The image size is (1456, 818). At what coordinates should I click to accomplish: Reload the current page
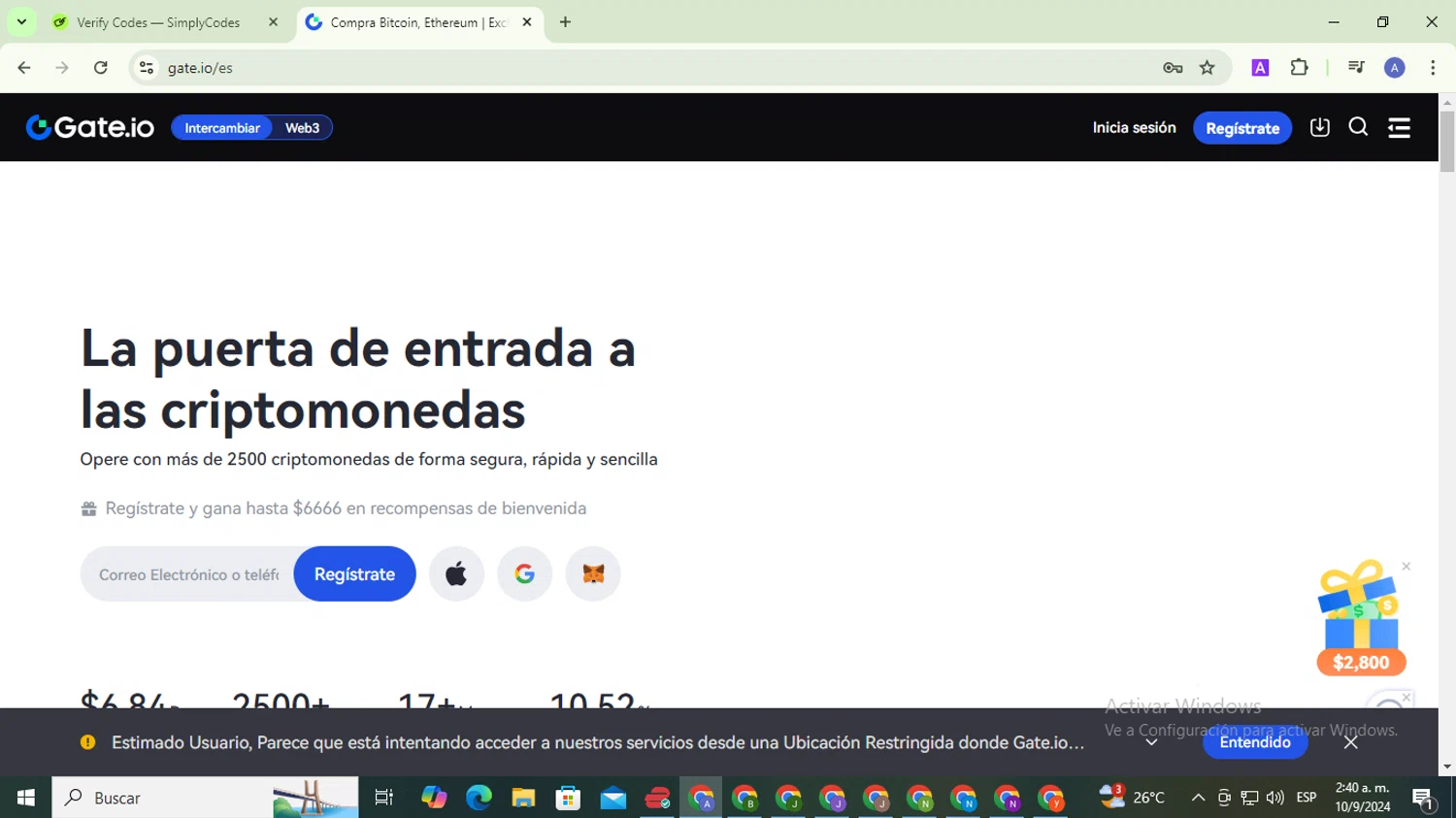point(100,68)
